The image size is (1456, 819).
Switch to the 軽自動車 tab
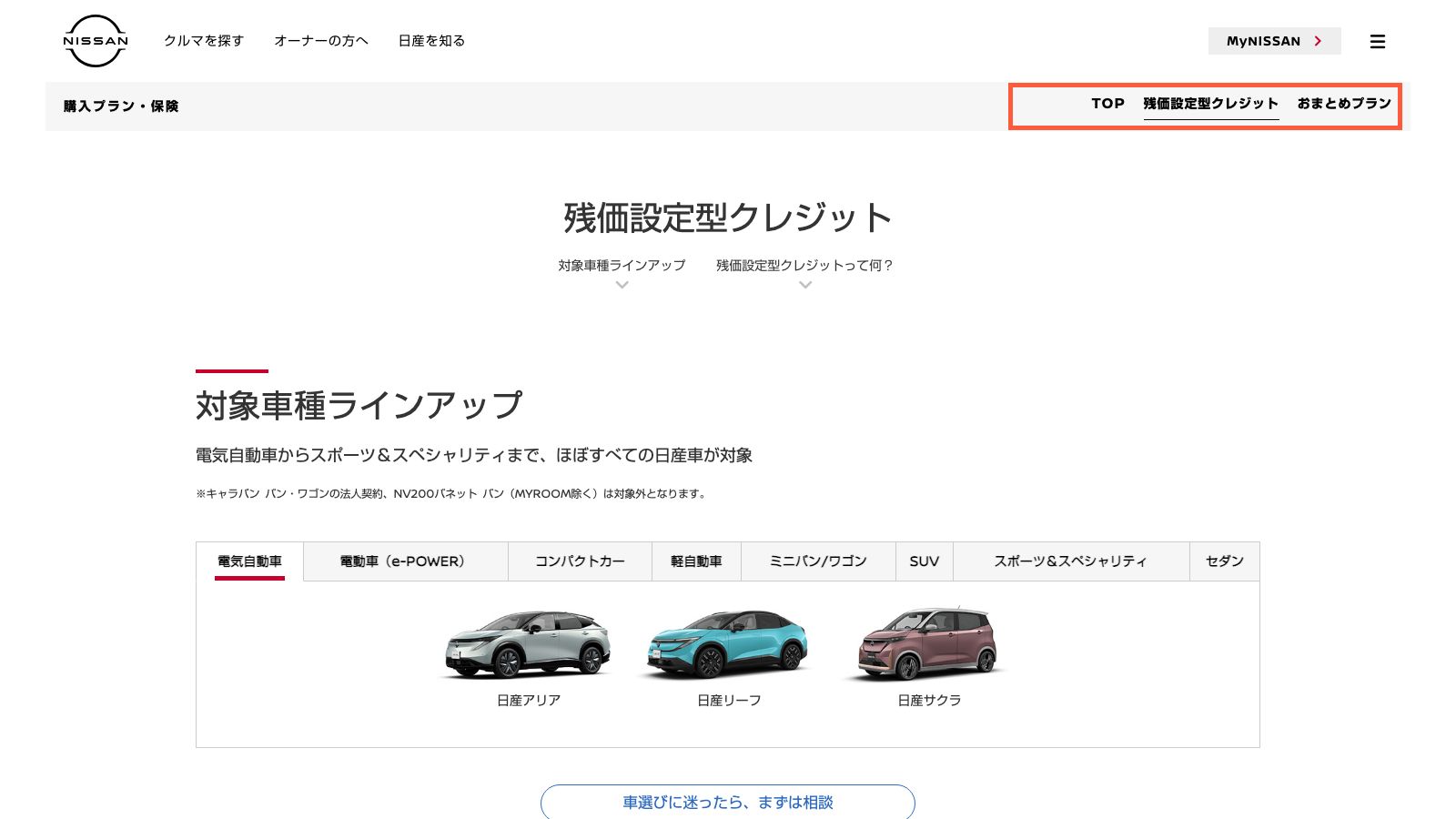696,561
